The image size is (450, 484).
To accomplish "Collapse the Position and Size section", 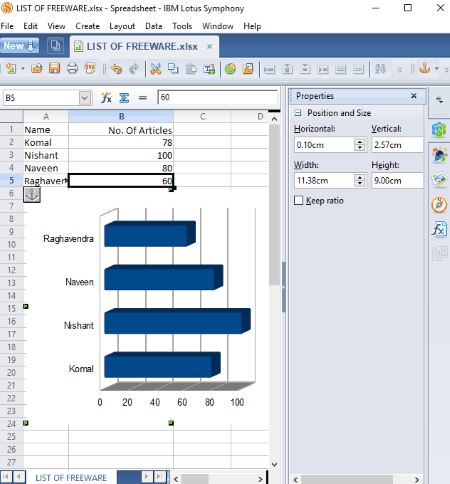I will 298,113.
